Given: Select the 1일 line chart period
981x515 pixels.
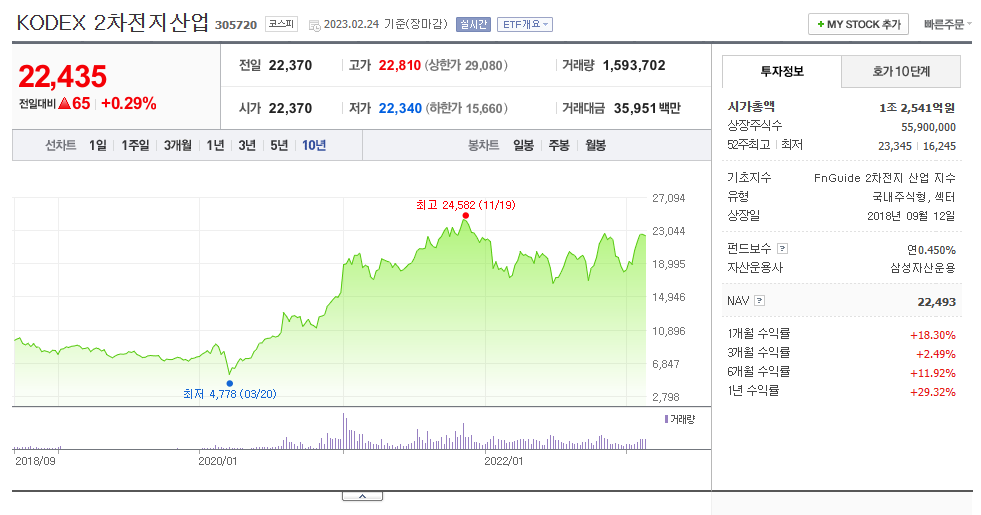Looking at the screenshot, I should (98, 145).
